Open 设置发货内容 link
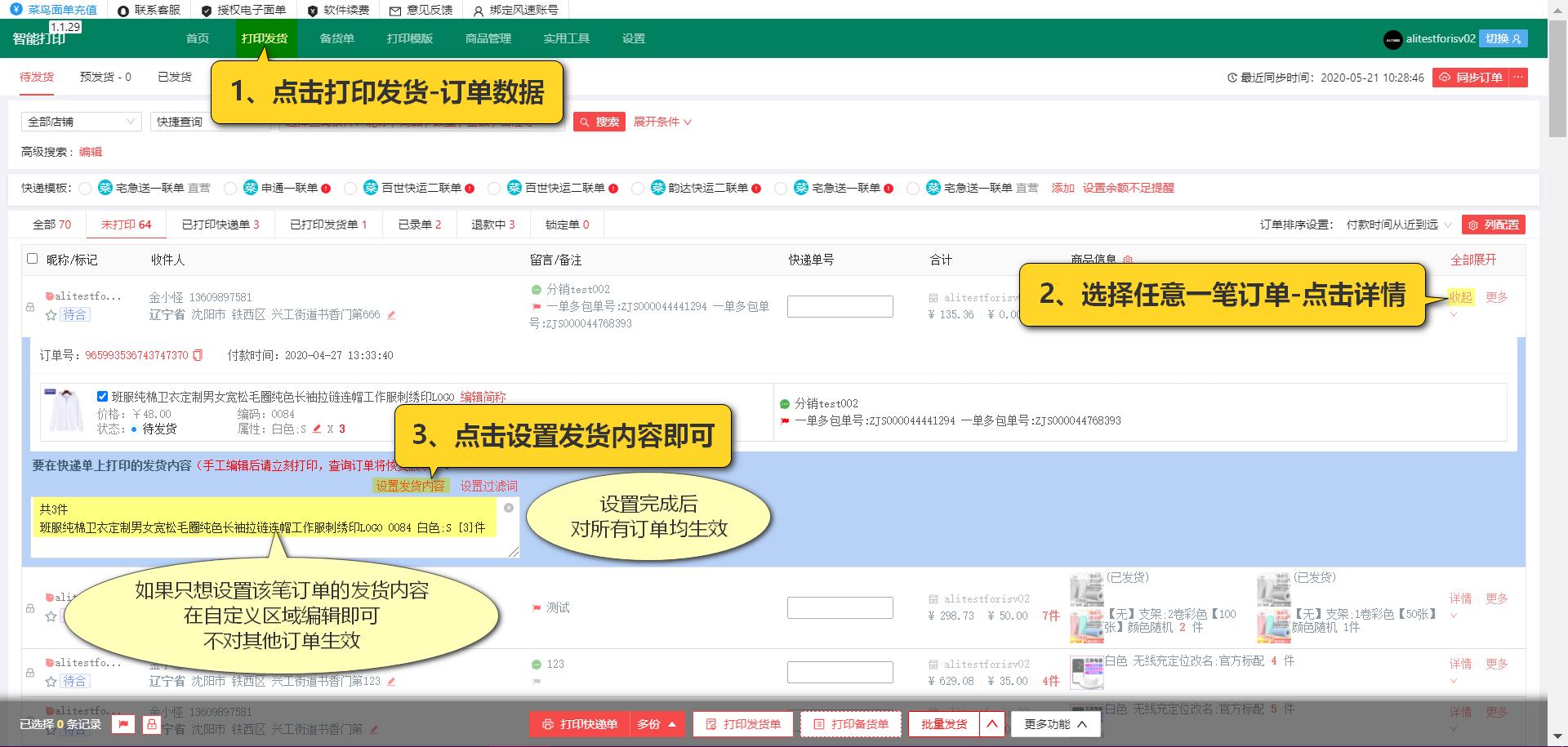1568x747 pixels. 411,484
